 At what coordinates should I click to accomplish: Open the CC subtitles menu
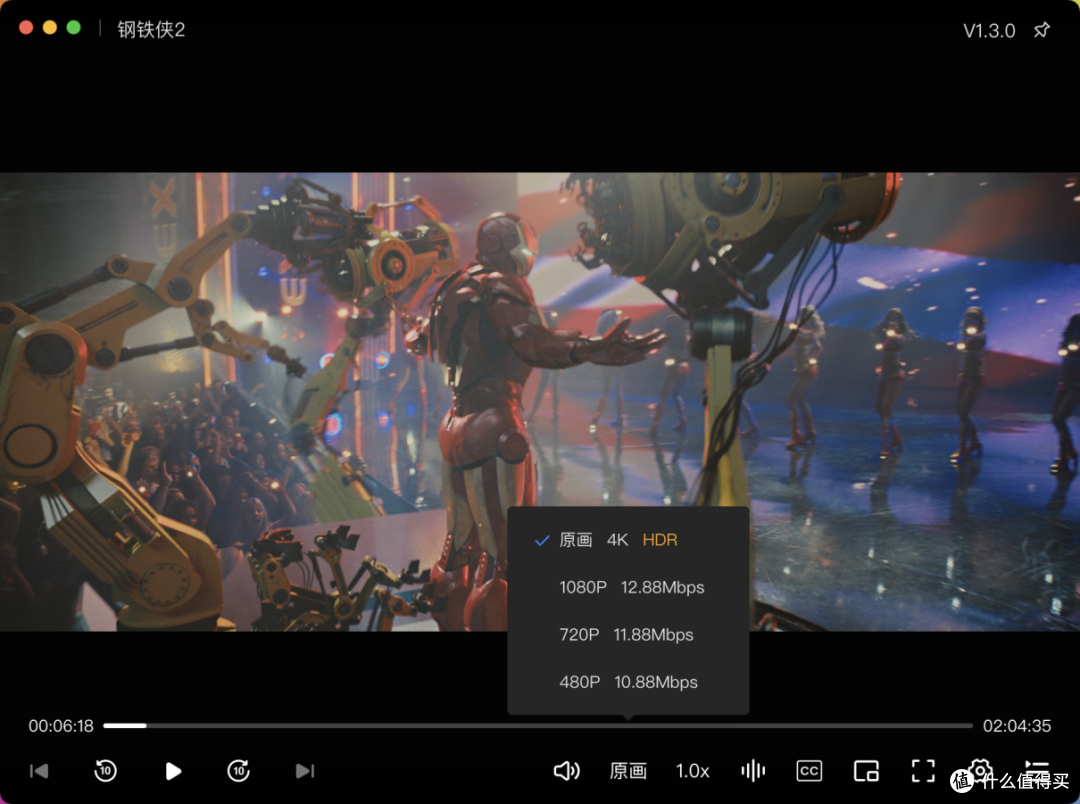809,770
